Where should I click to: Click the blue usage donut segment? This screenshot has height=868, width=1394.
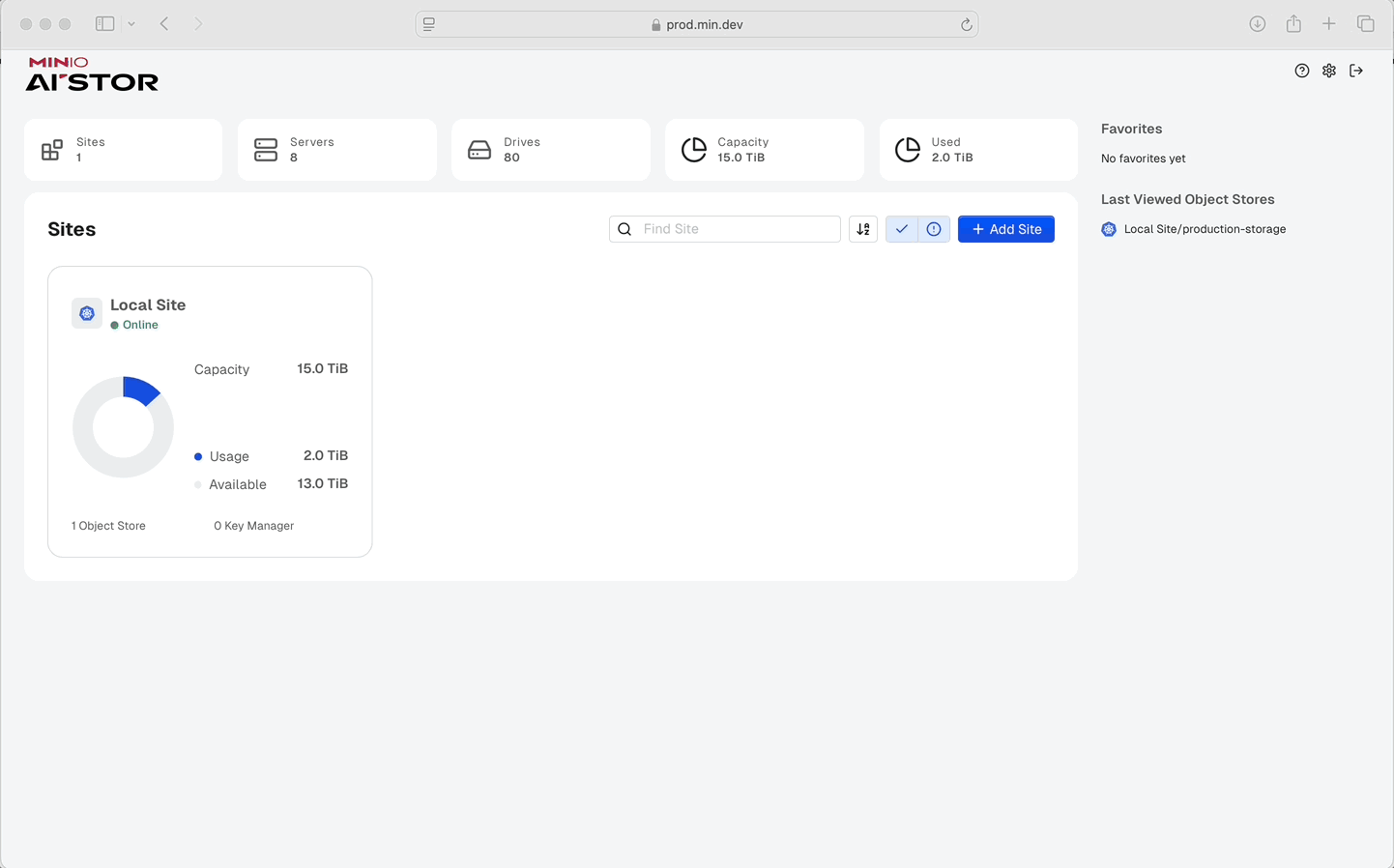(140, 389)
